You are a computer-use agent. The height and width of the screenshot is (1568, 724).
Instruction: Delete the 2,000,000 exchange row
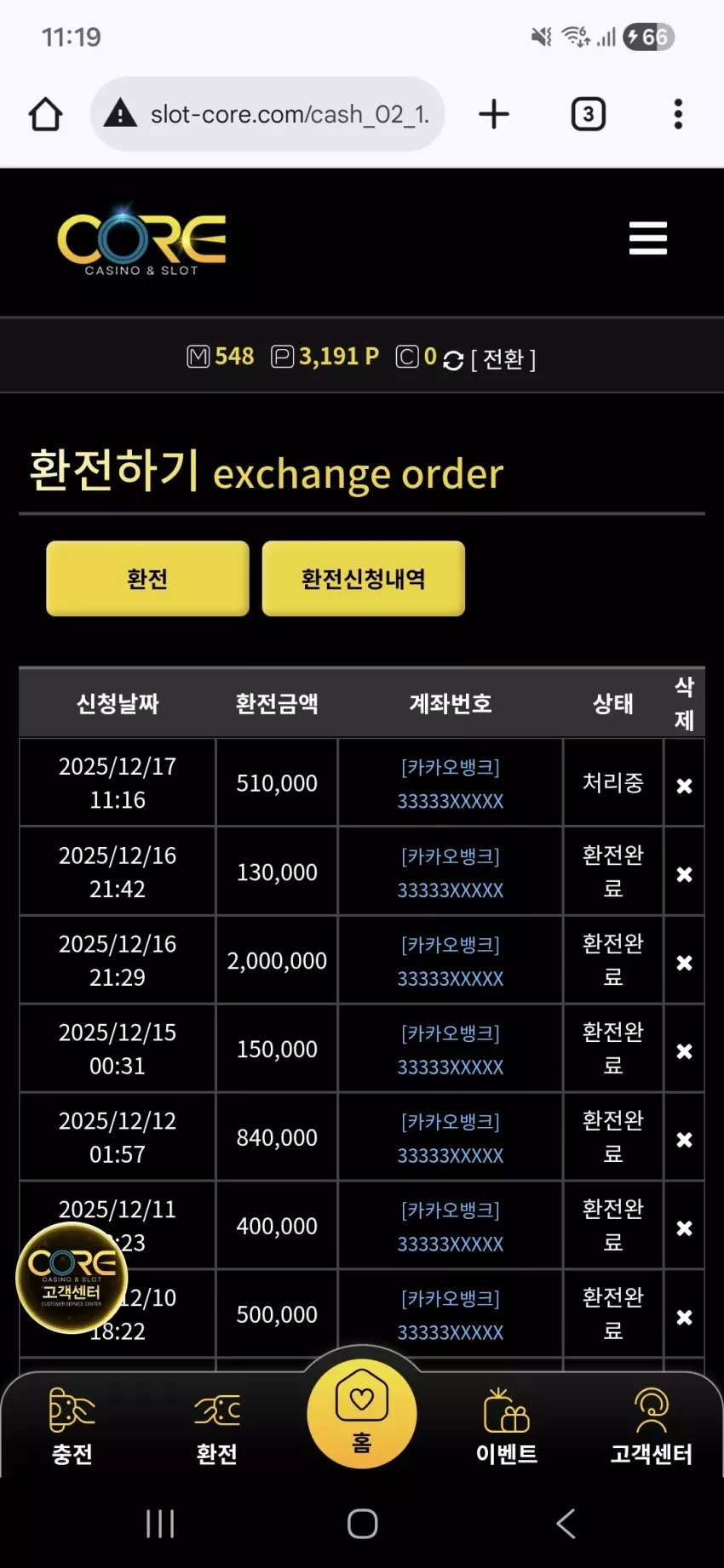point(684,963)
